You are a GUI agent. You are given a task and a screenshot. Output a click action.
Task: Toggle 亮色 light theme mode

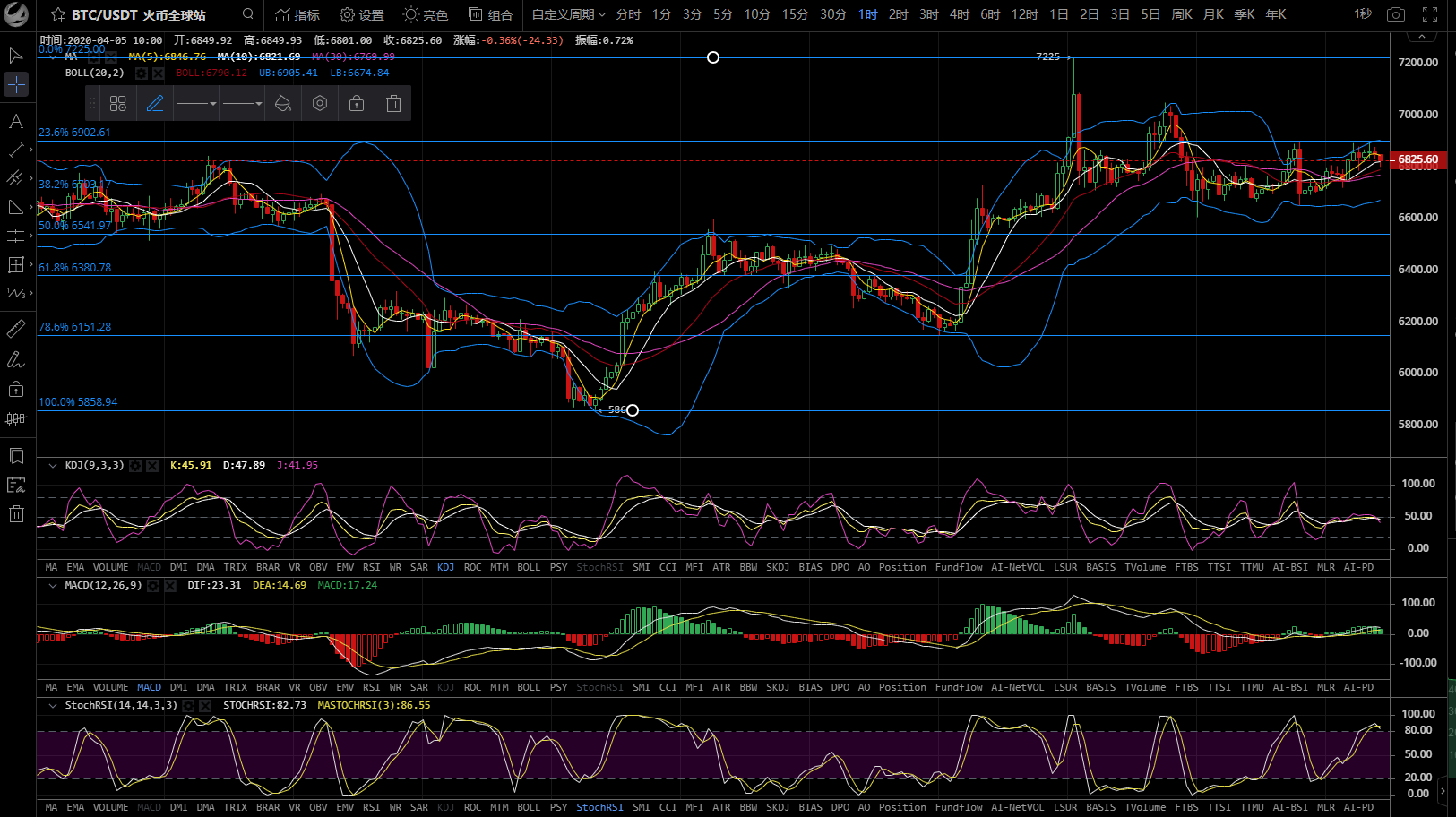(x=426, y=14)
